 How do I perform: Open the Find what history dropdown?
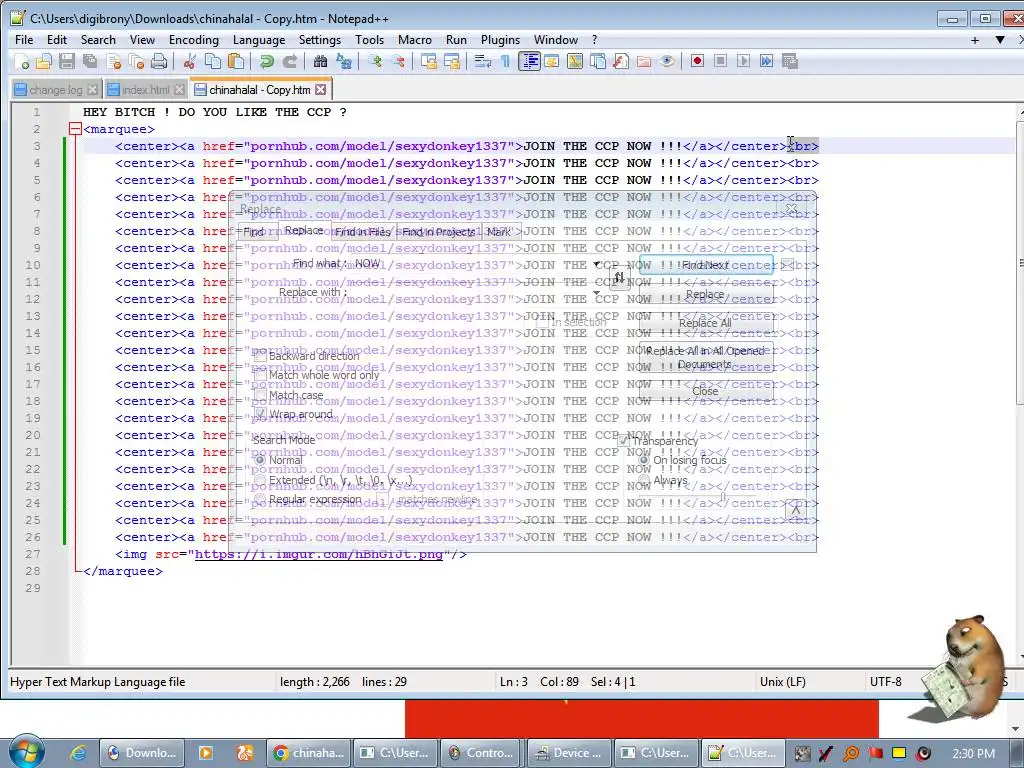click(596, 264)
